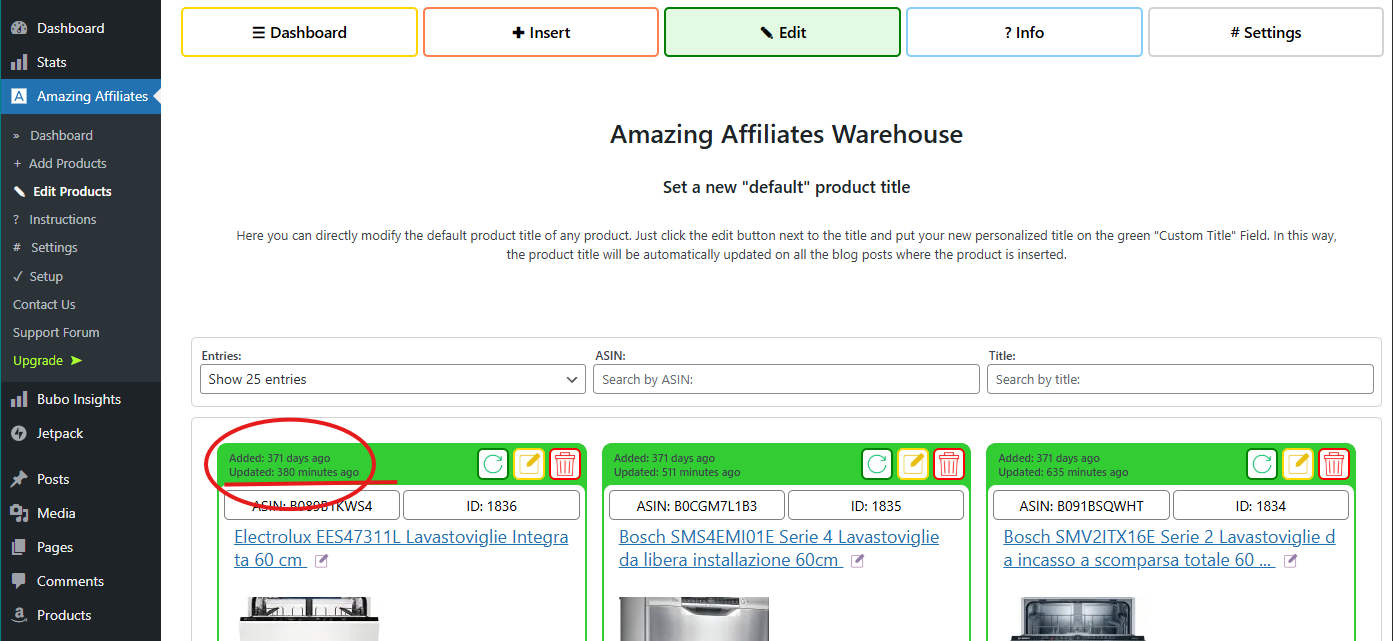The height and width of the screenshot is (641, 1393).
Task: Open Bubo Insights menu item
Action: tap(80, 399)
